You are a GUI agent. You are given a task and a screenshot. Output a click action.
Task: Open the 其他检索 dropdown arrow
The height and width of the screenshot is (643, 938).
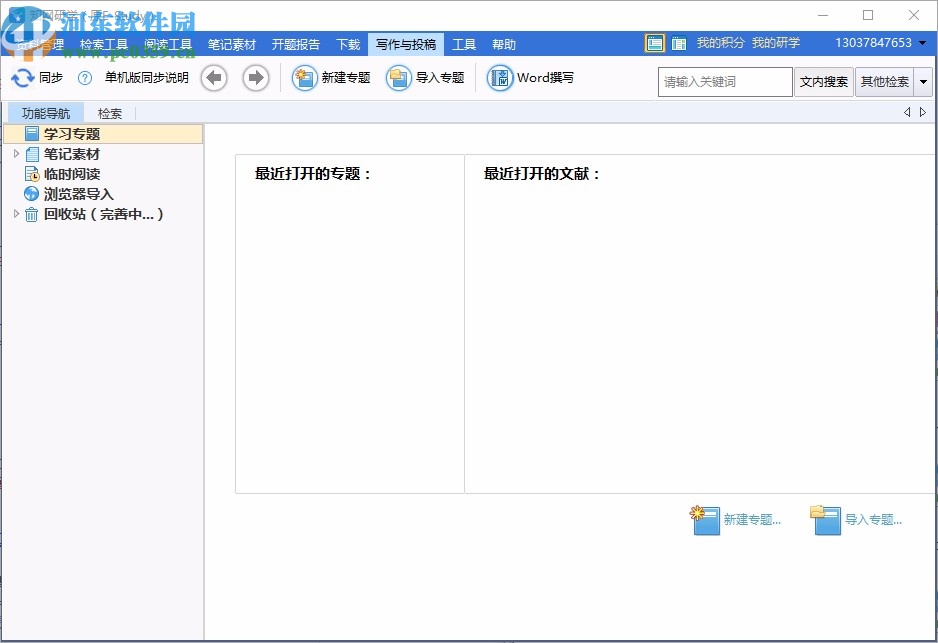(924, 81)
